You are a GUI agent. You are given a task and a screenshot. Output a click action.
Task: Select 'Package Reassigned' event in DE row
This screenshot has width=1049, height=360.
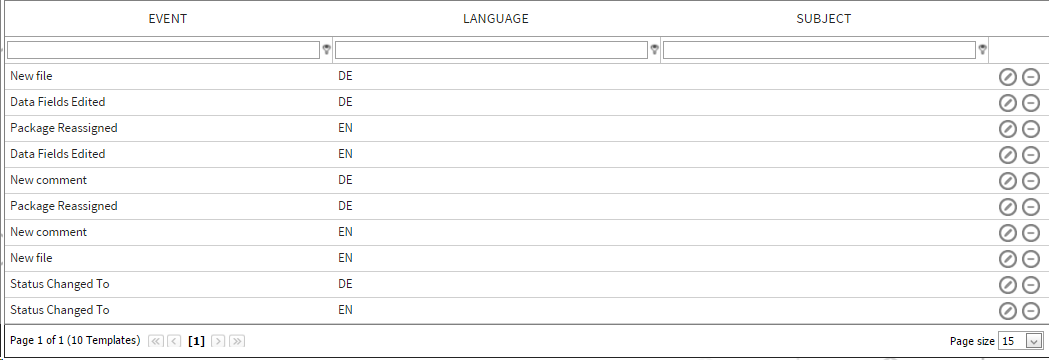pyautogui.click(x=64, y=205)
